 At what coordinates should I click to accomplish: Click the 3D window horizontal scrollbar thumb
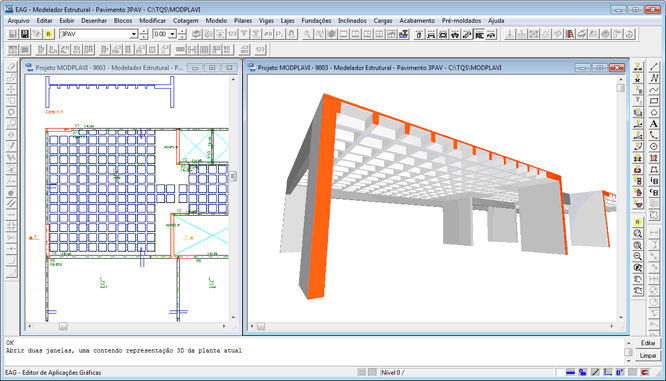[x=261, y=326]
